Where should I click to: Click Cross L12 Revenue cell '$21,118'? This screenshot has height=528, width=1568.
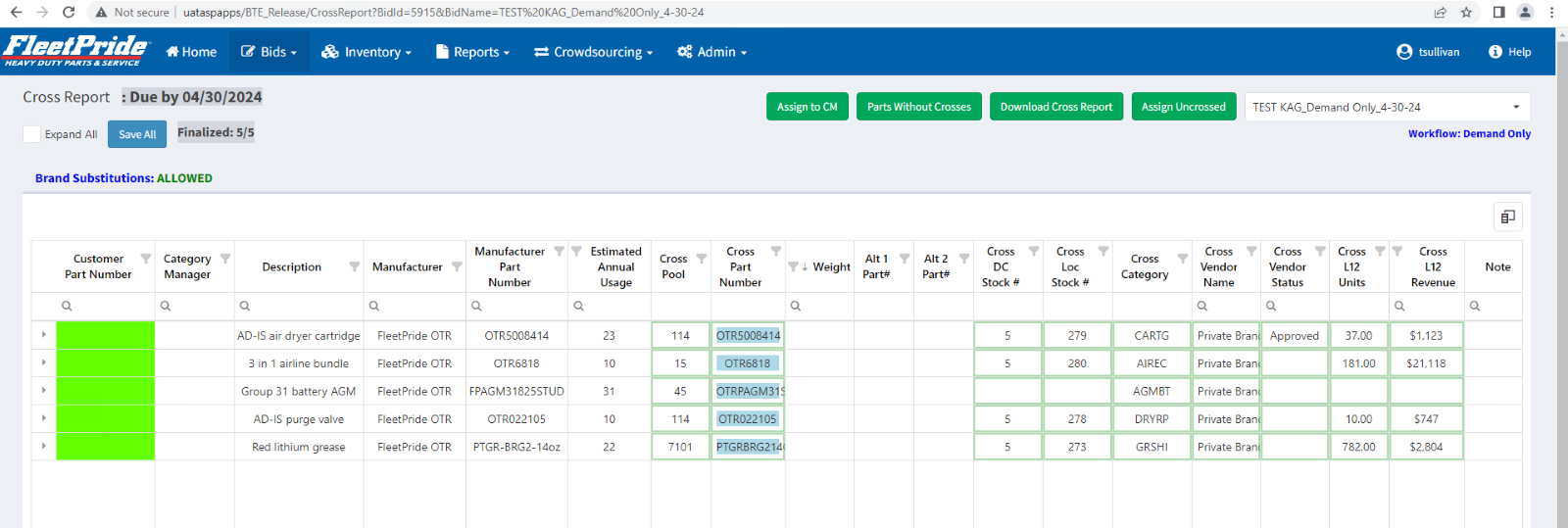point(1426,363)
